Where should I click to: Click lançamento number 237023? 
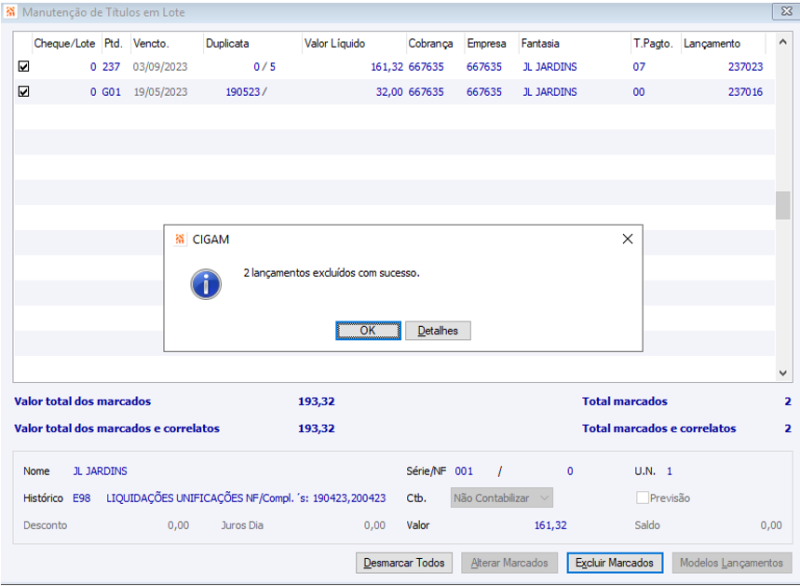(x=745, y=67)
